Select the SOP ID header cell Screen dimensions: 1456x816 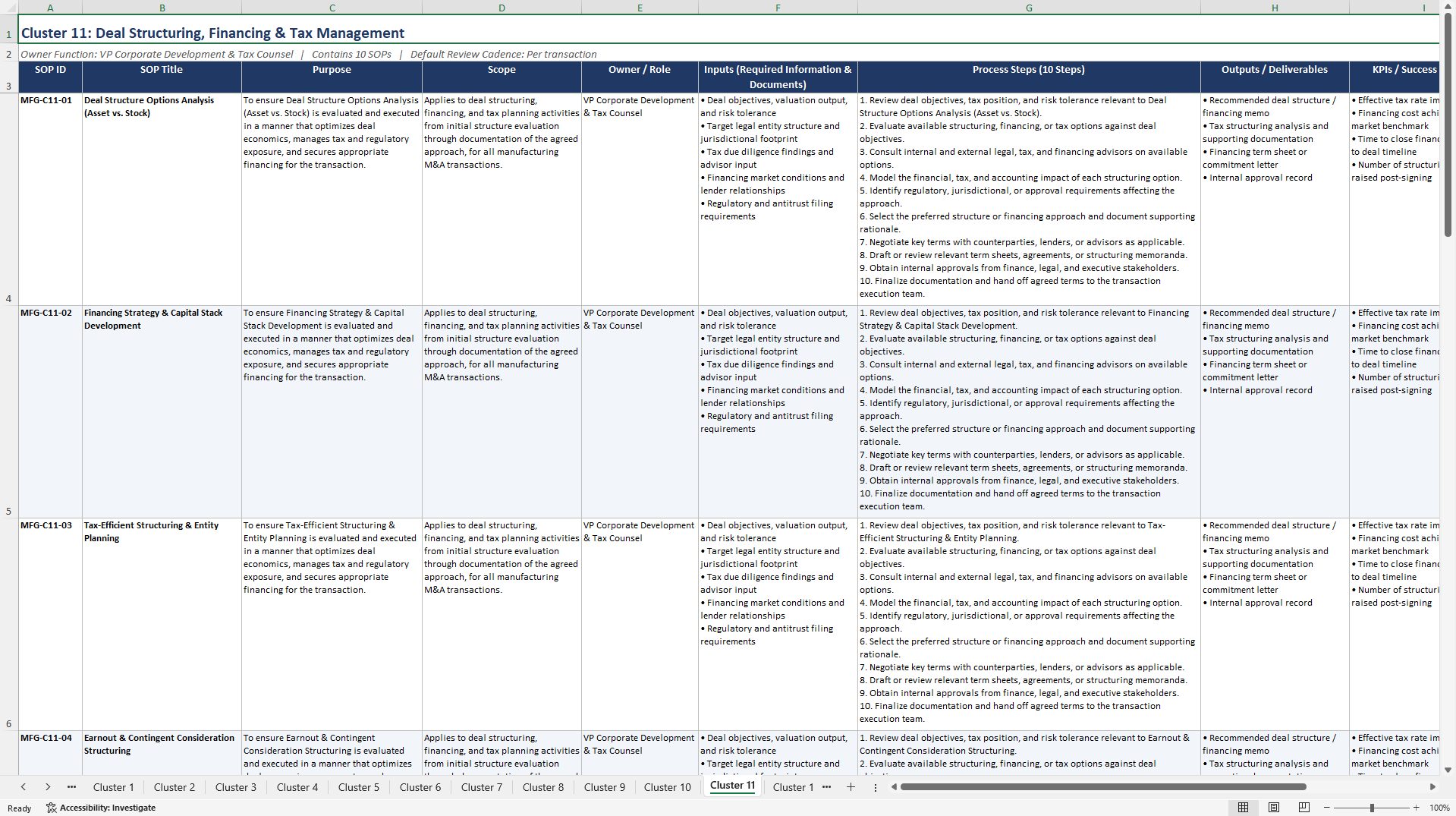50,77
